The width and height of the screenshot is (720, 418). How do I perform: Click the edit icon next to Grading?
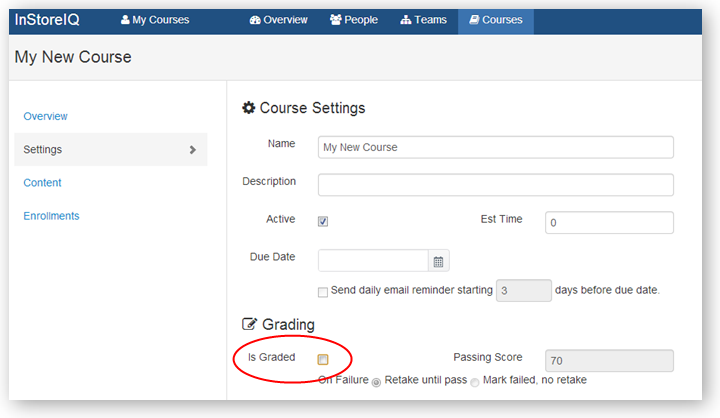(249, 324)
